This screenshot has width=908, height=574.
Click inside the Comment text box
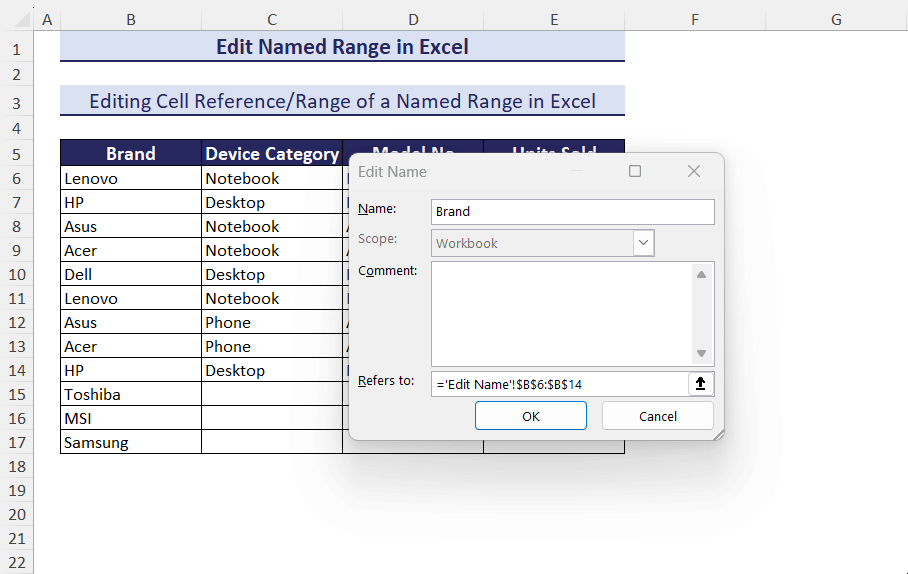(560, 313)
